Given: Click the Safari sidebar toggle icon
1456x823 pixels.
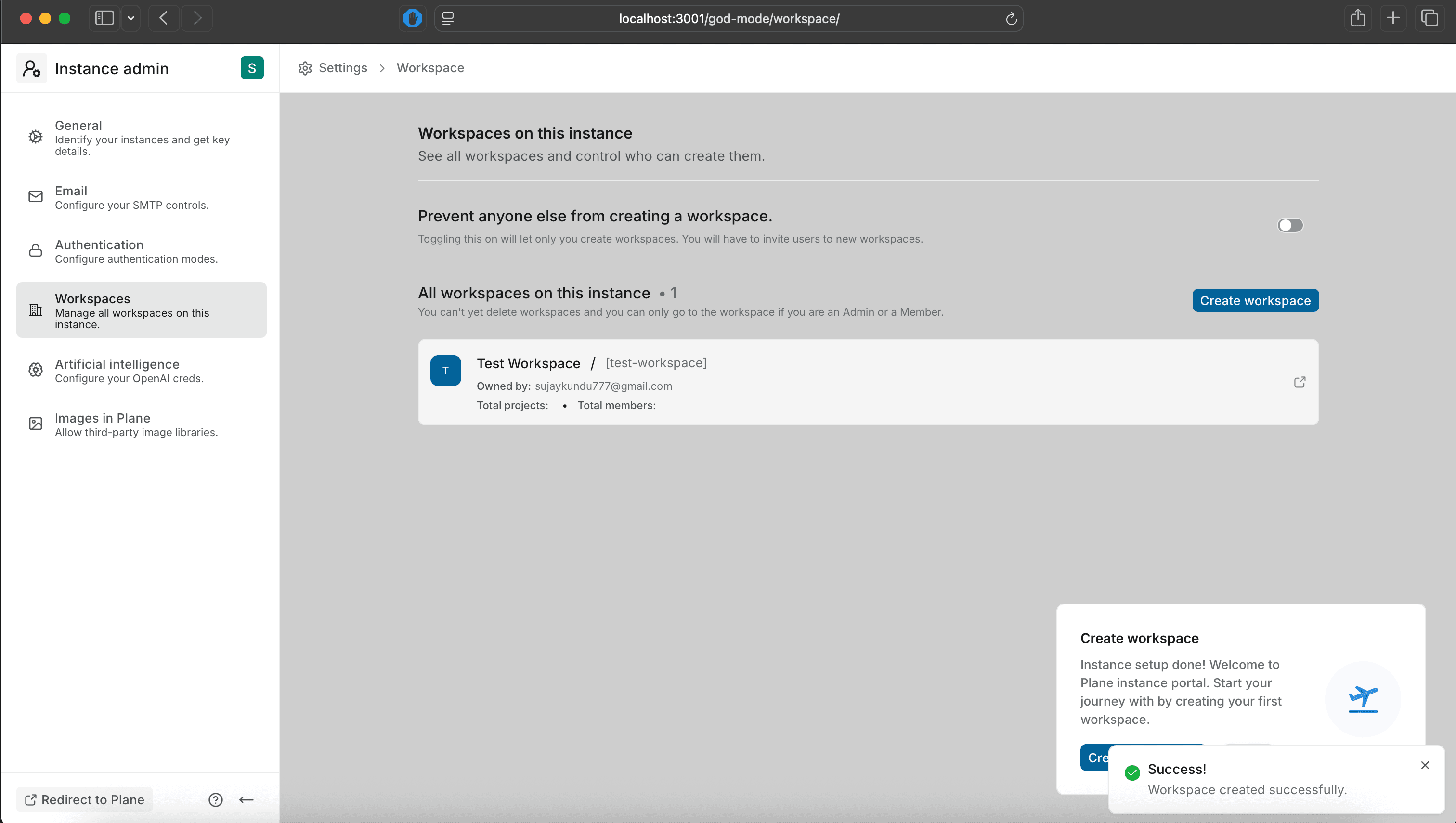Looking at the screenshot, I should point(104,18).
